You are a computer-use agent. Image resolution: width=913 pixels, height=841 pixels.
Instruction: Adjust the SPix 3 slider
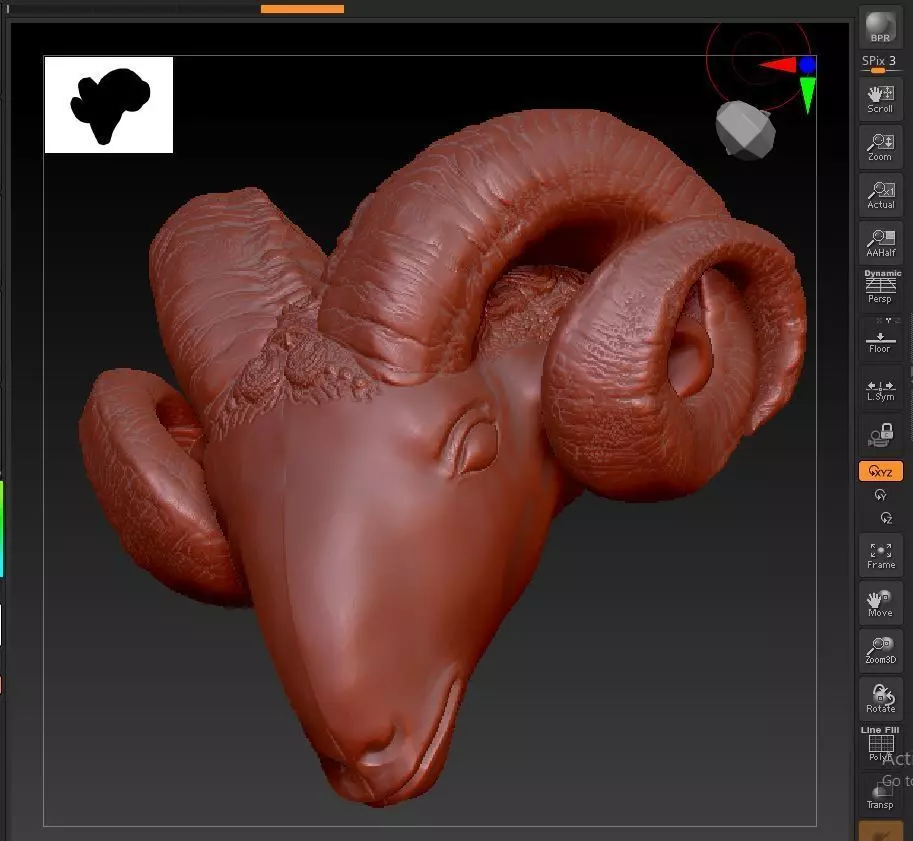(880, 64)
